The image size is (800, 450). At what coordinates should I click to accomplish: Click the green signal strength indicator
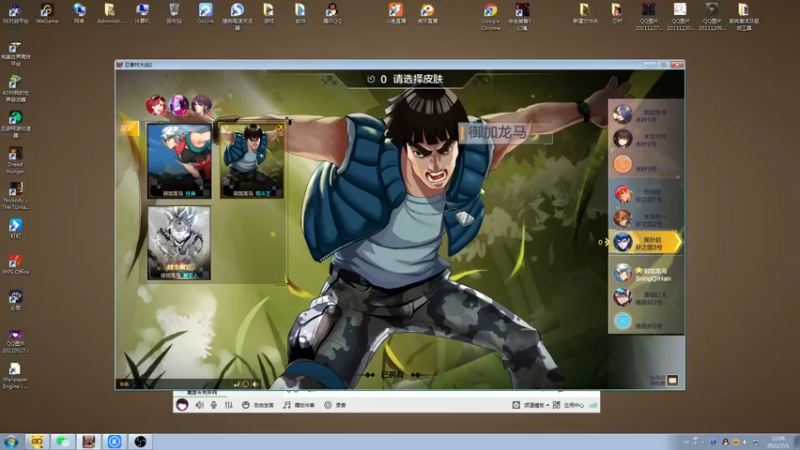[593, 405]
